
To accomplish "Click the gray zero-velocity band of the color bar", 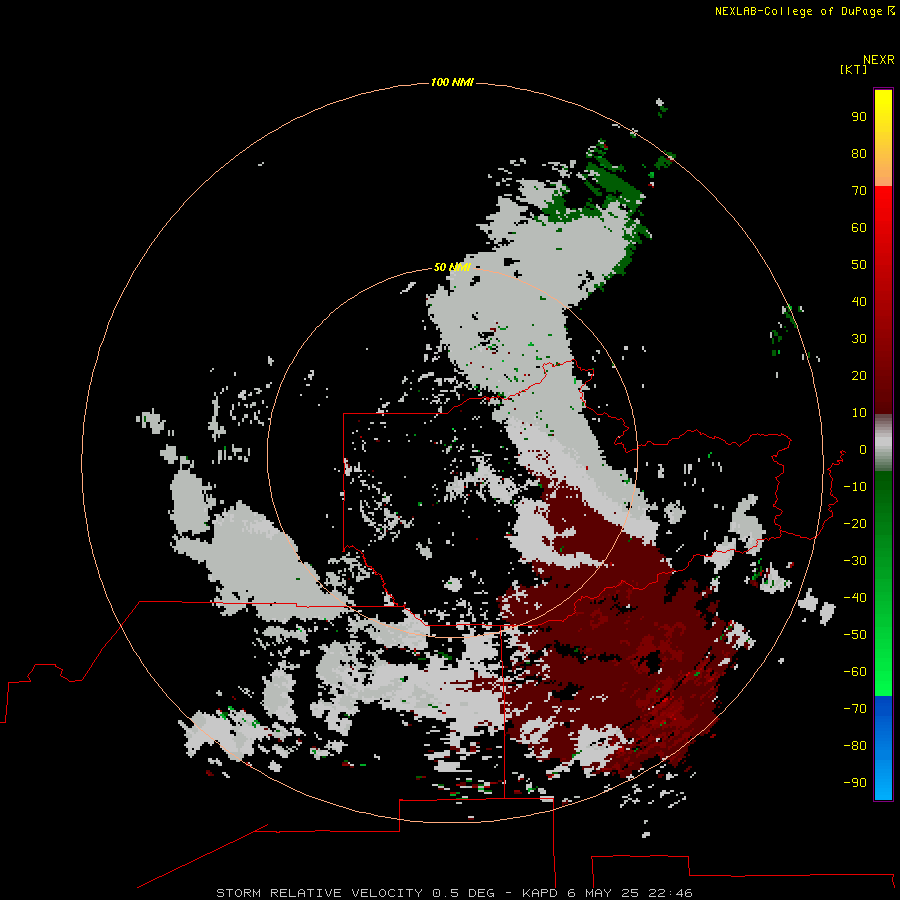I will (x=883, y=443).
